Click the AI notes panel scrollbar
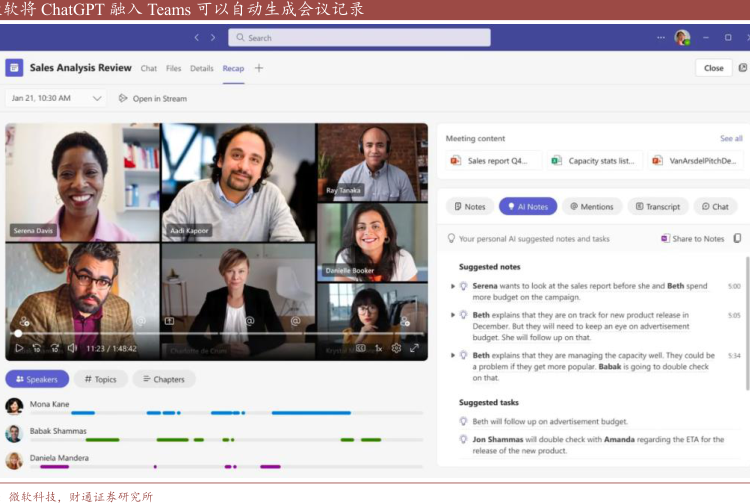 [748, 323]
